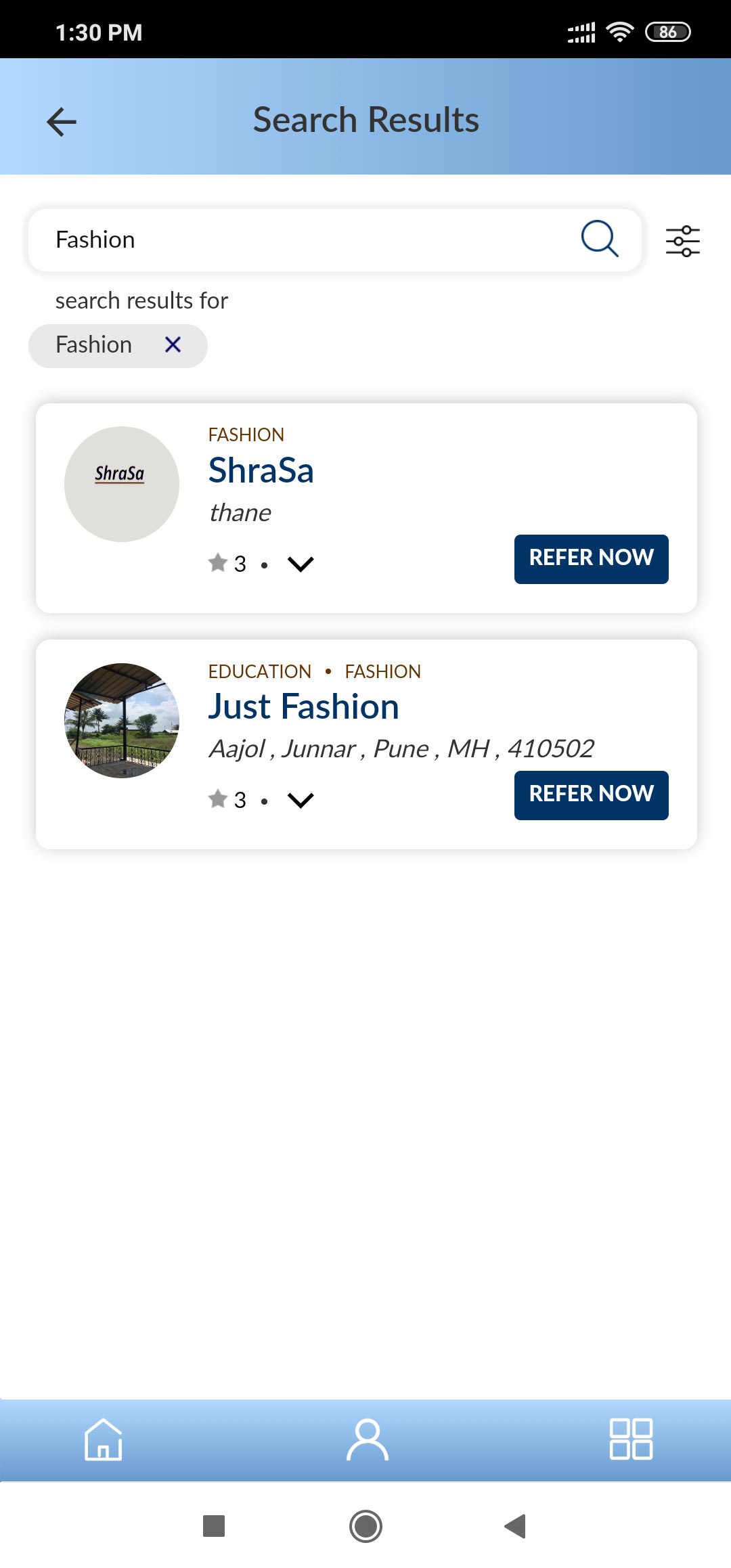Screen dimensions: 731x1568
Task: Tap the magnifier search icon
Action: tap(600, 239)
